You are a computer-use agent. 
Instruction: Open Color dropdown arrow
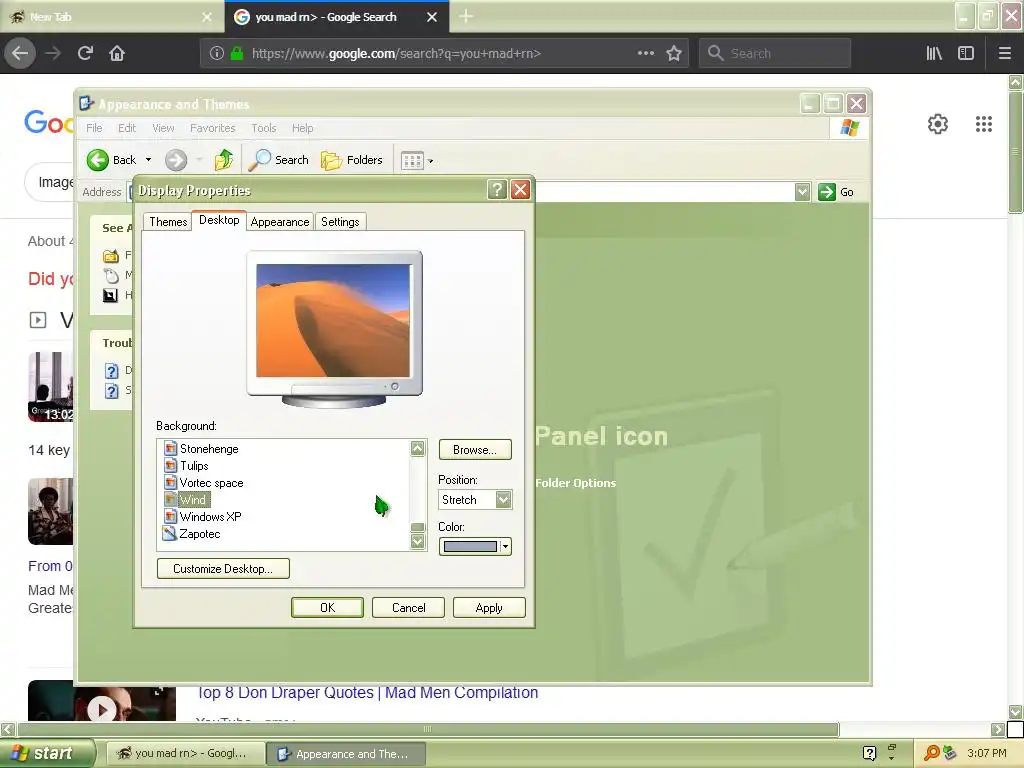coord(505,547)
